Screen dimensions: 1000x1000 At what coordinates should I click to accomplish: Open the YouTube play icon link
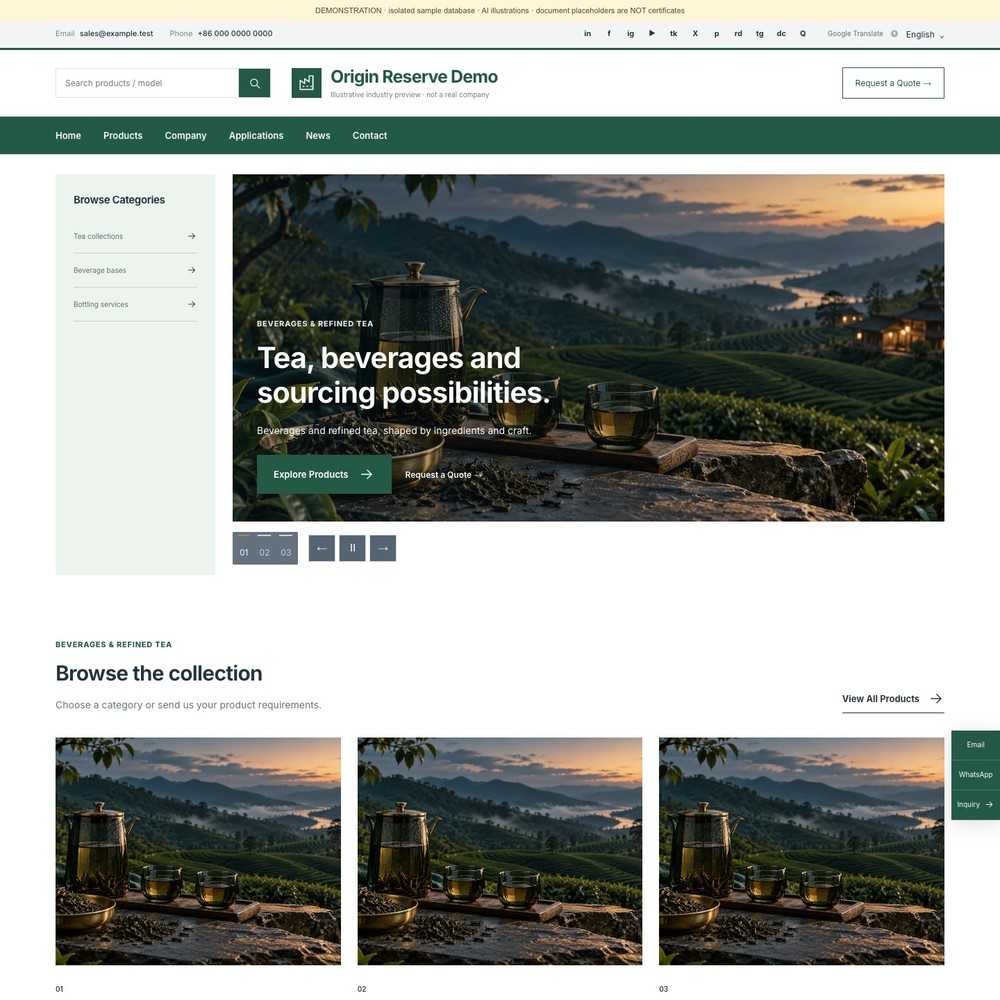[652, 34]
